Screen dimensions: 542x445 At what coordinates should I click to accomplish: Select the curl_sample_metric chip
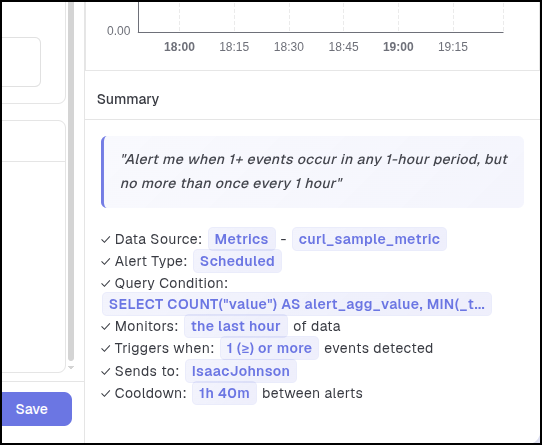369,239
